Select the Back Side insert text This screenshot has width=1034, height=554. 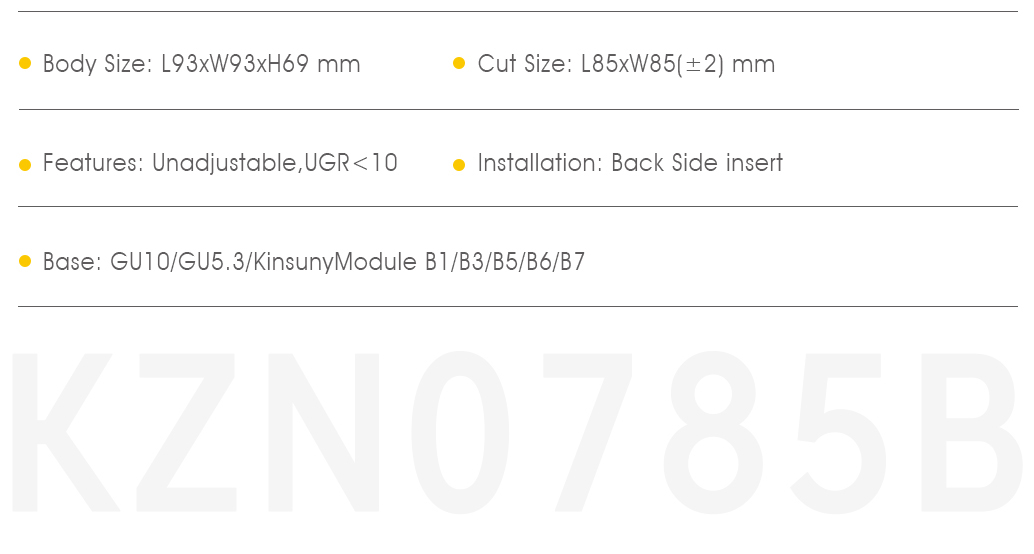coord(697,163)
